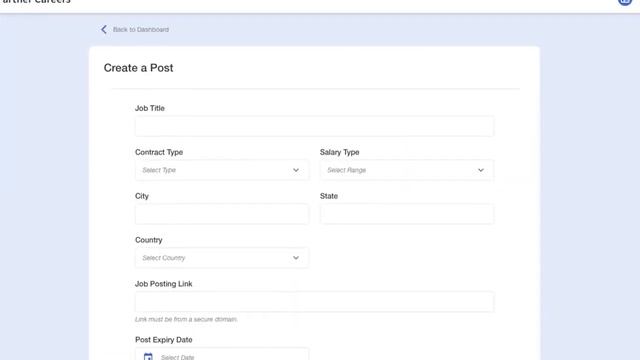The width and height of the screenshot is (640, 360).
Task: Click the Job Title input field
Action: (x=314, y=126)
